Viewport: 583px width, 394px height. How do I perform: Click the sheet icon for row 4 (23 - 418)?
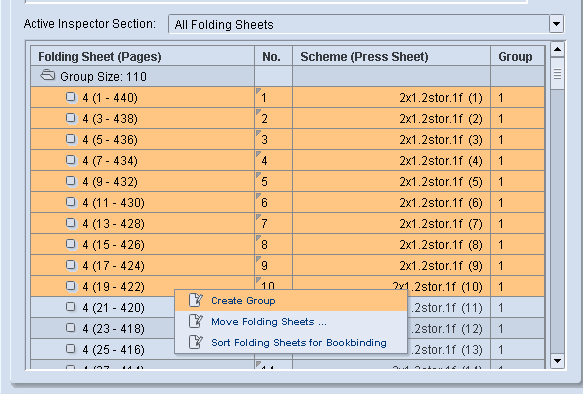tap(70, 328)
